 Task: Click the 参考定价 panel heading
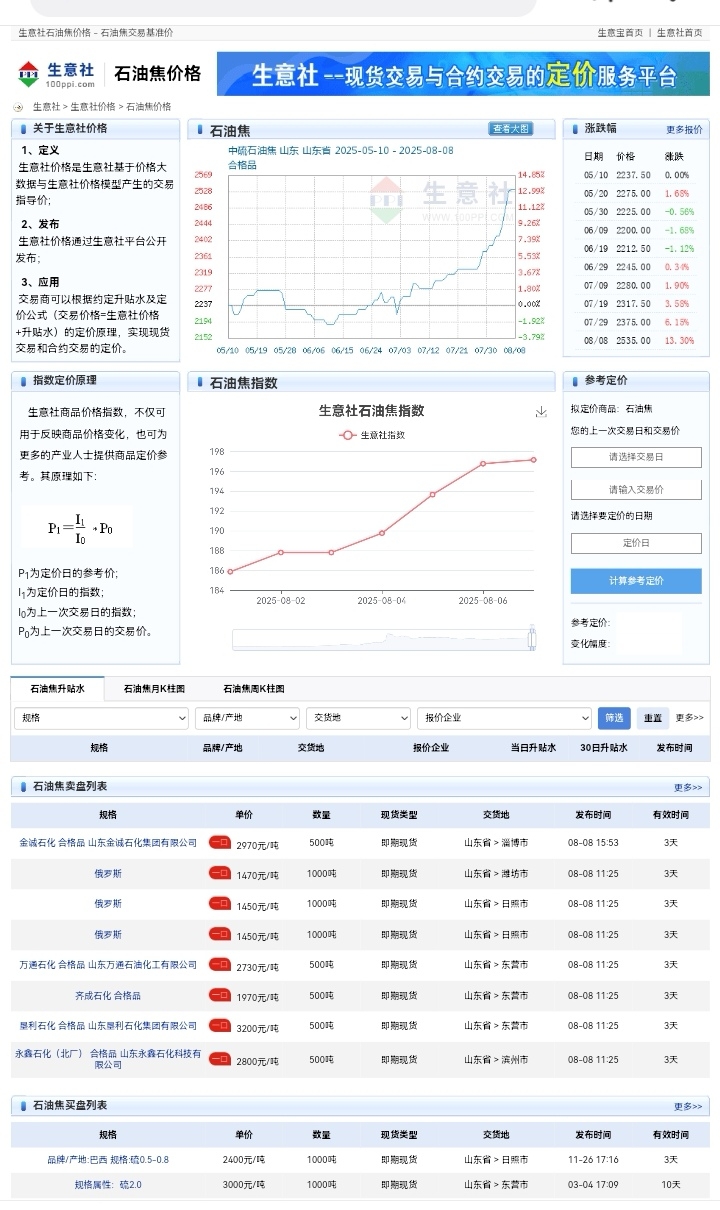tap(607, 380)
